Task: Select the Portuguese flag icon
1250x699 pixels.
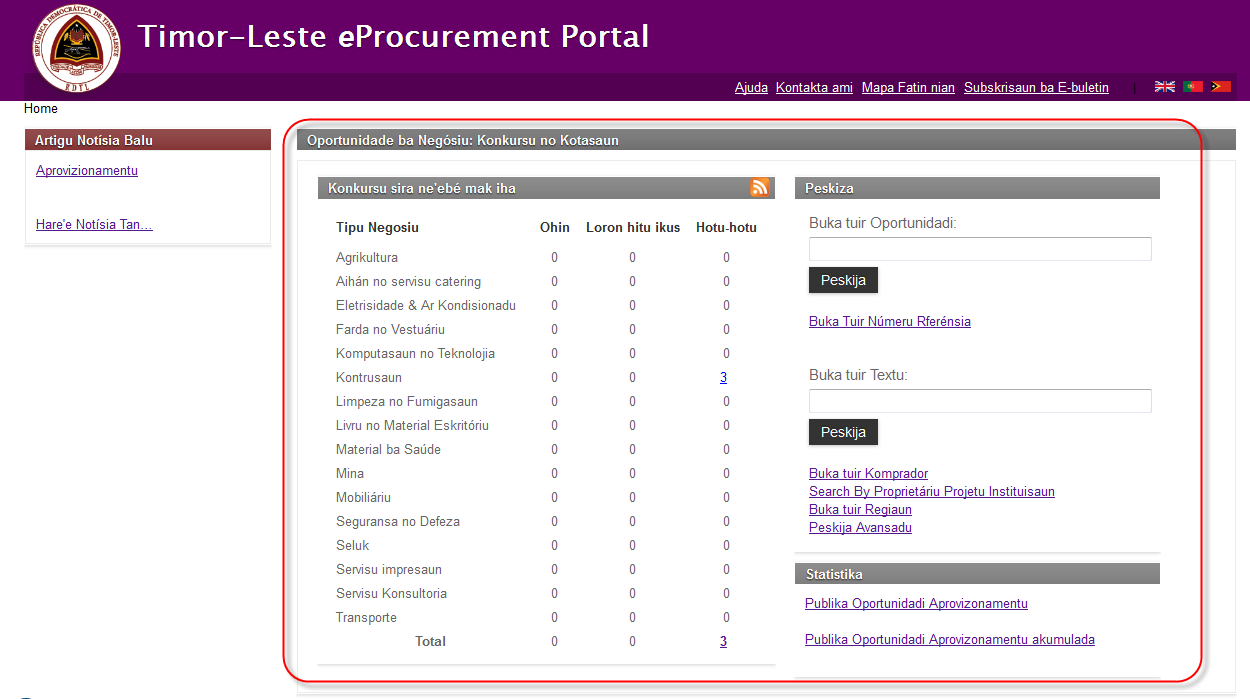Action: pyautogui.click(x=1193, y=87)
